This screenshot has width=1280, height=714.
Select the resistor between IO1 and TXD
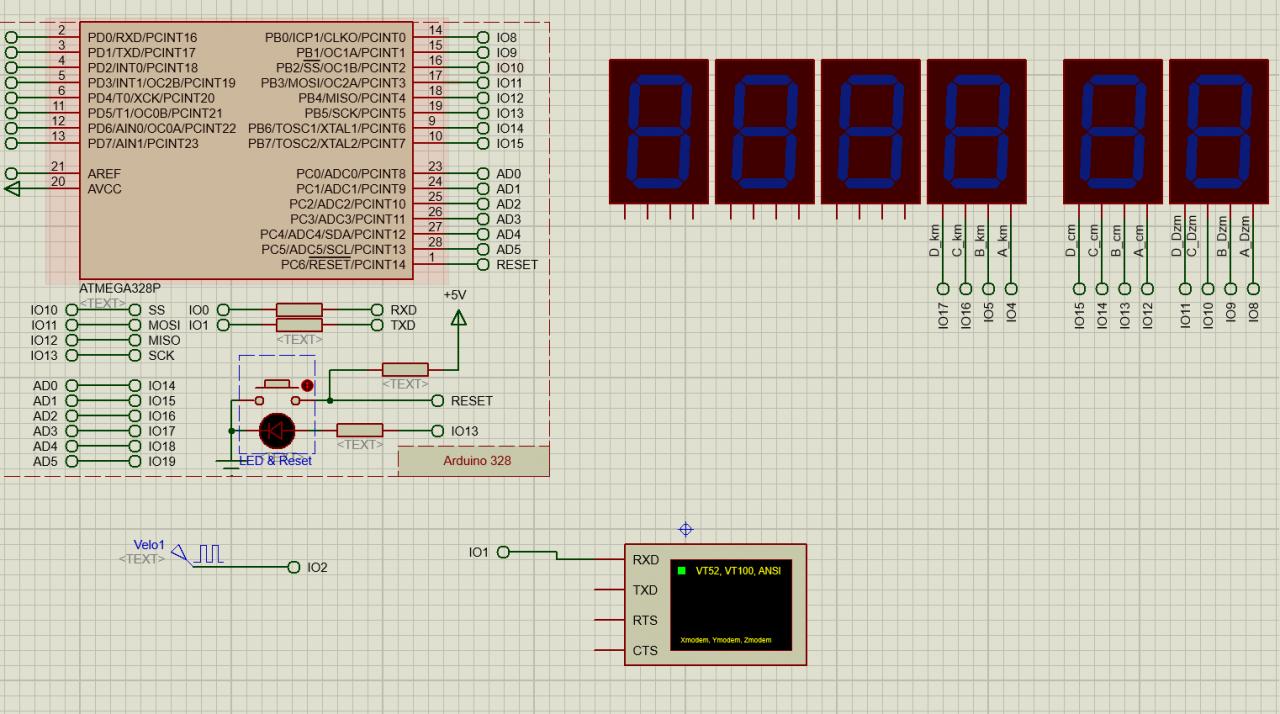click(x=299, y=325)
